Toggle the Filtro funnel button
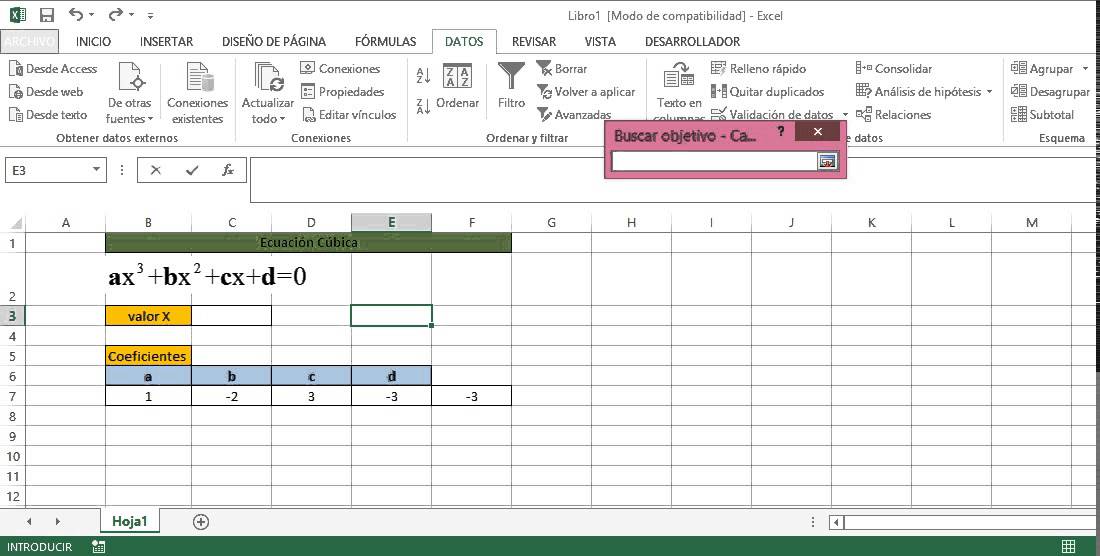 click(511, 86)
